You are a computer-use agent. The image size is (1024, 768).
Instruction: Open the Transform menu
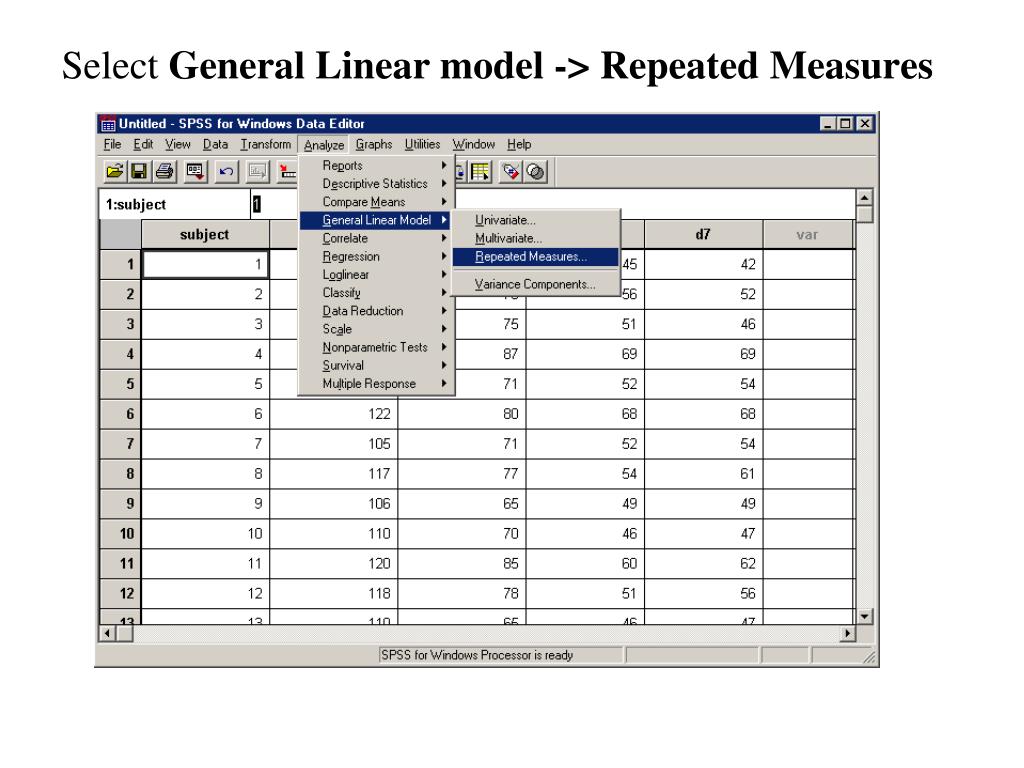266,144
